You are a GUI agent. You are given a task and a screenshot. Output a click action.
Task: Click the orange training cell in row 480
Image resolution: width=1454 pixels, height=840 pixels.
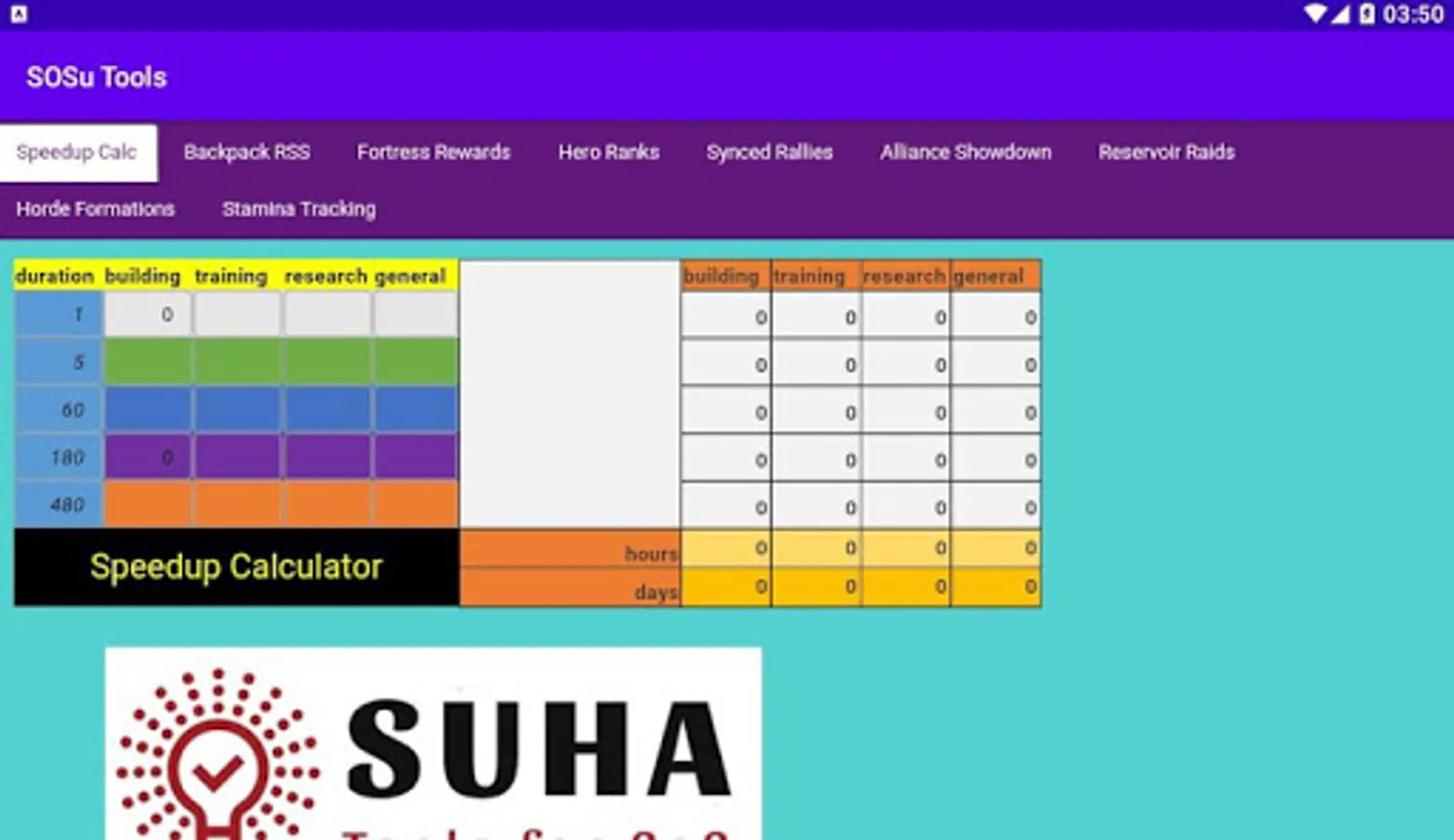[x=237, y=505]
